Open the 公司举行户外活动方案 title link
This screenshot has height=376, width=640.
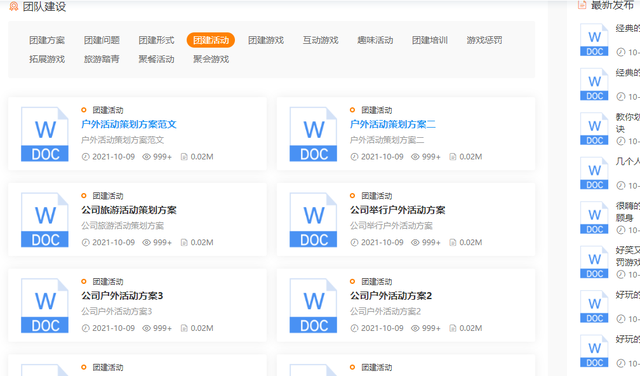(398, 210)
